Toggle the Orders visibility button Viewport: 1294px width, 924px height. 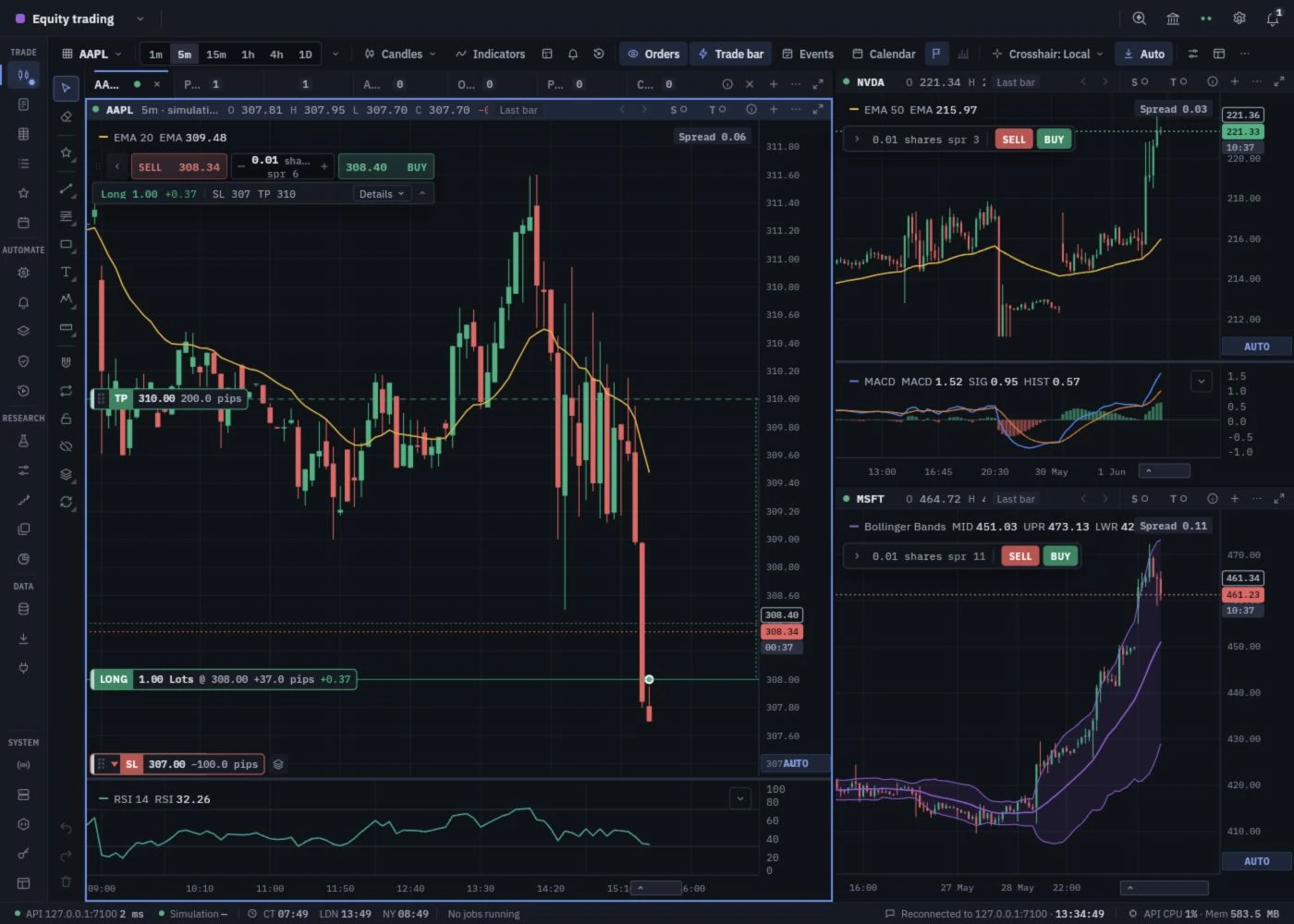click(x=653, y=55)
